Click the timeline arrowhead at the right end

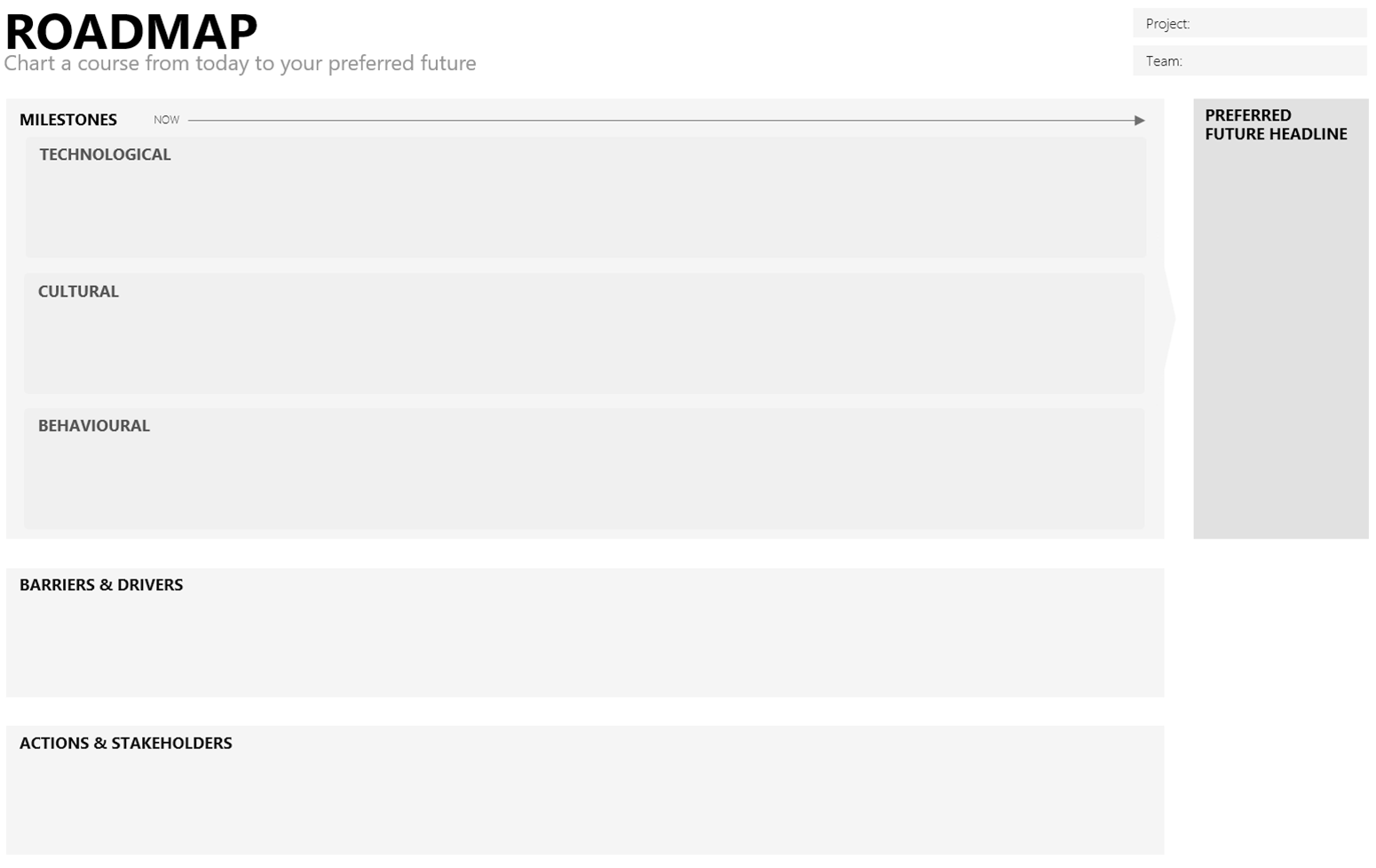(1140, 121)
